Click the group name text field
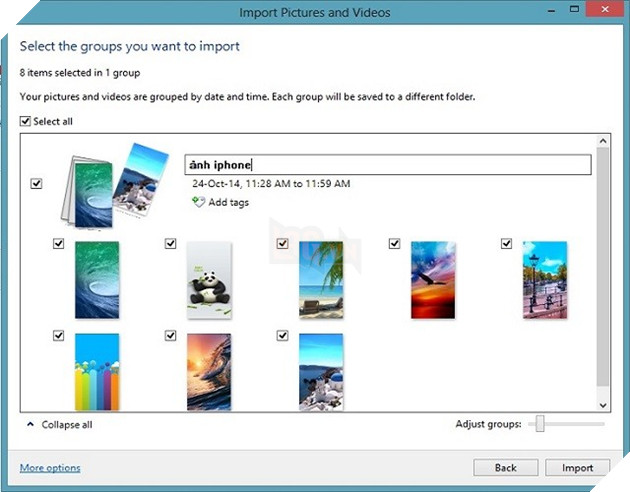The width and height of the screenshot is (630, 492). [x=388, y=165]
